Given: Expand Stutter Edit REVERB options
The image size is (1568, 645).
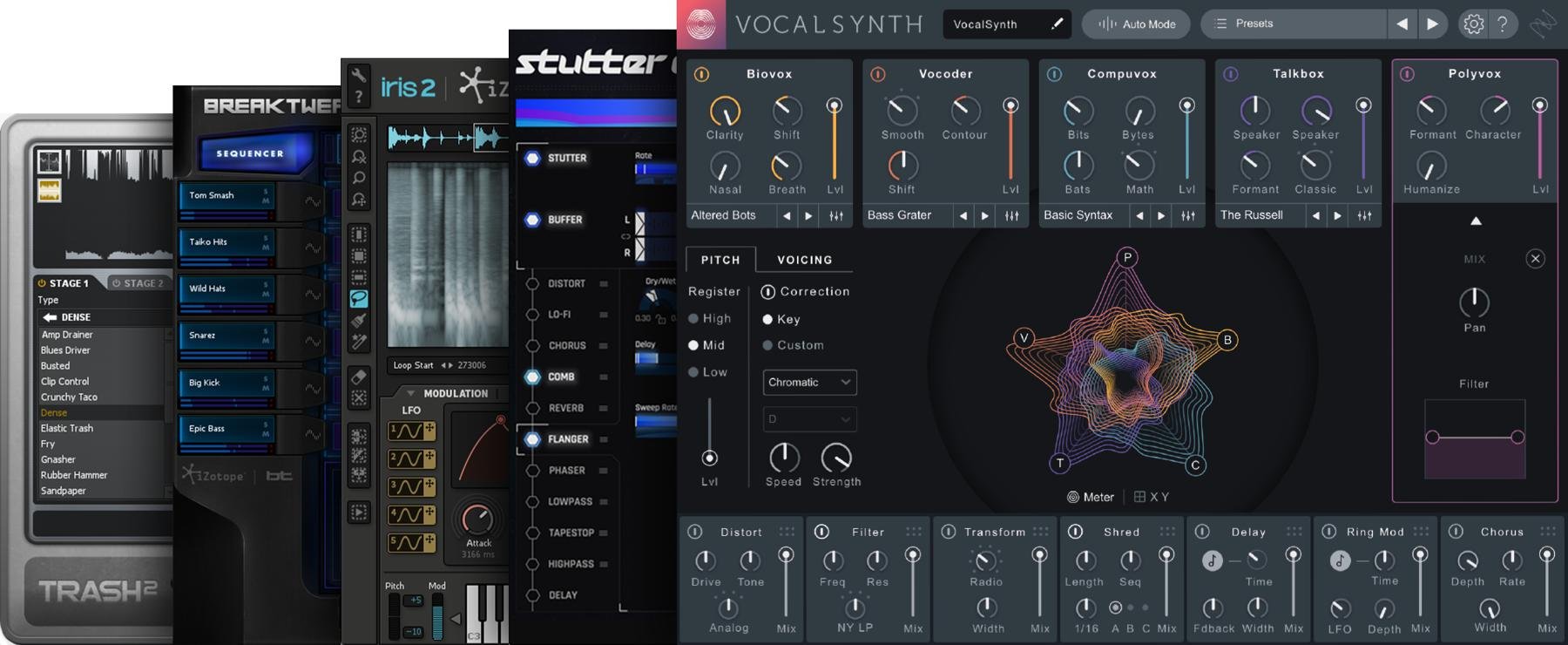Looking at the screenshot, I should 604,409.
